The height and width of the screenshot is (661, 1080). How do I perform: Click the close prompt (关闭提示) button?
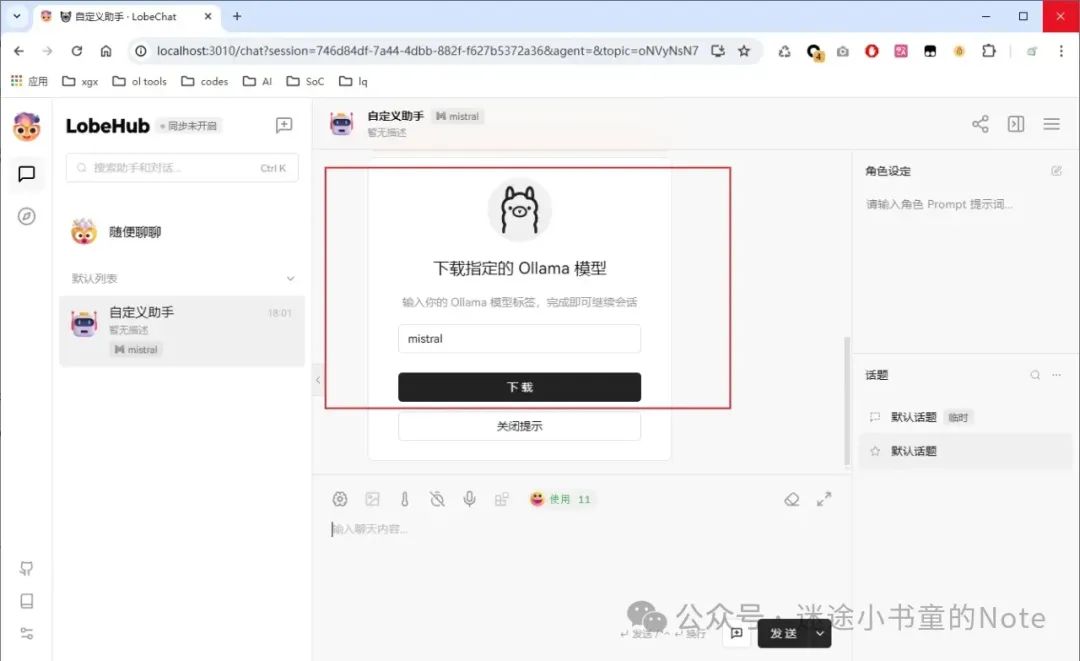(519, 426)
